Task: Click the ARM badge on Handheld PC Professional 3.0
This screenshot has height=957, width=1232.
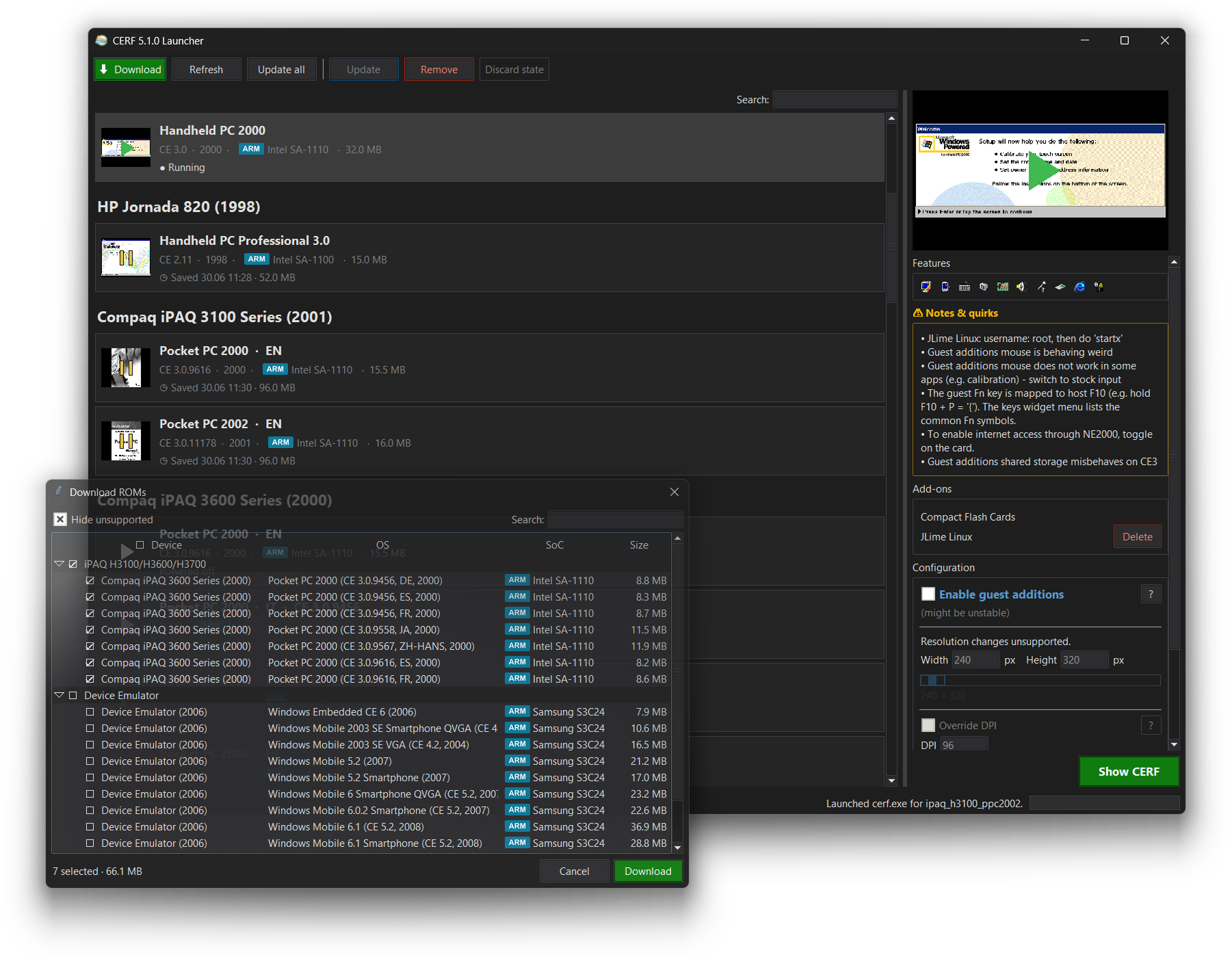Action: pos(257,259)
